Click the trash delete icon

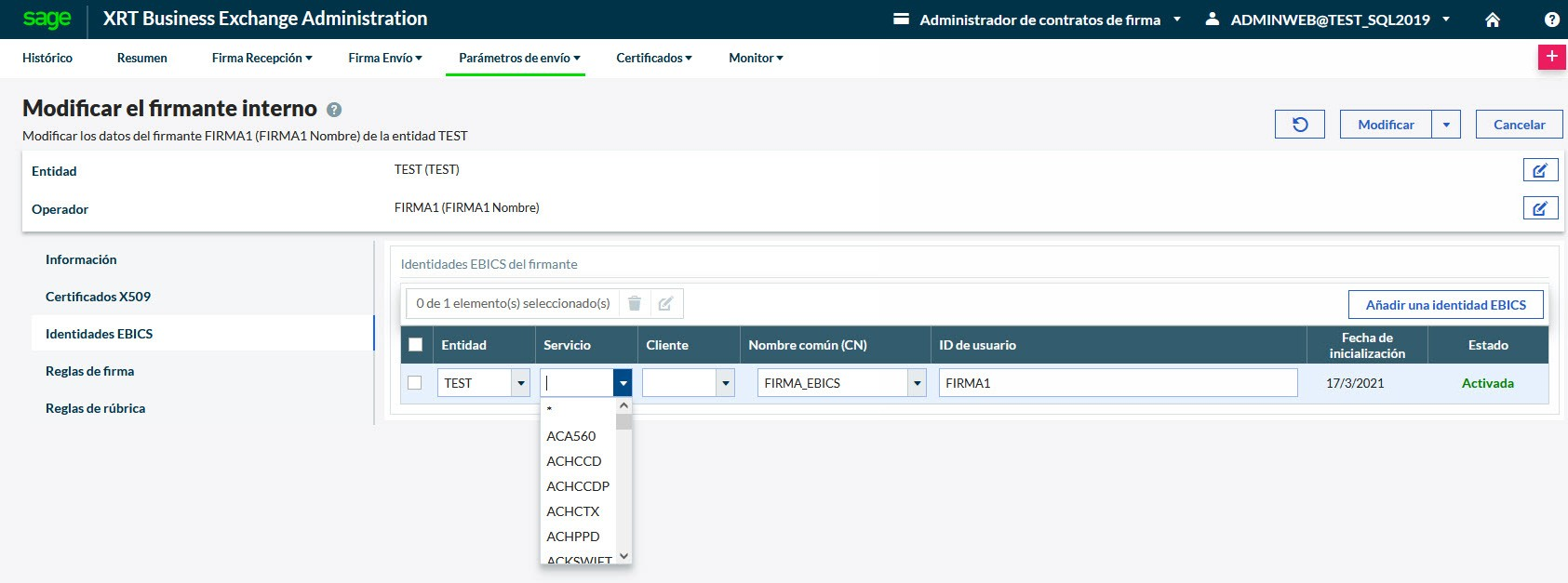click(x=635, y=303)
